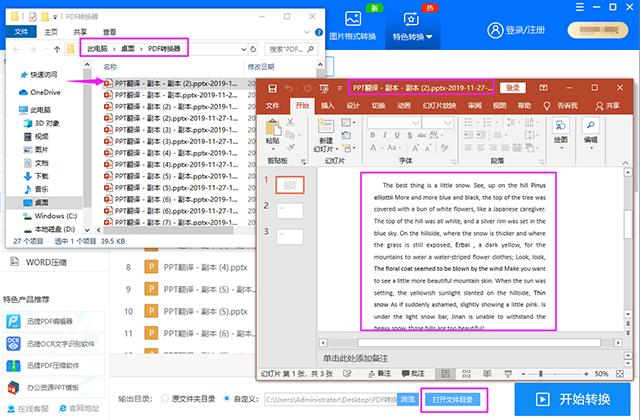640x420 pixels.
Task: Open the Clipboard group dialog launcher
Action: pos(303,162)
